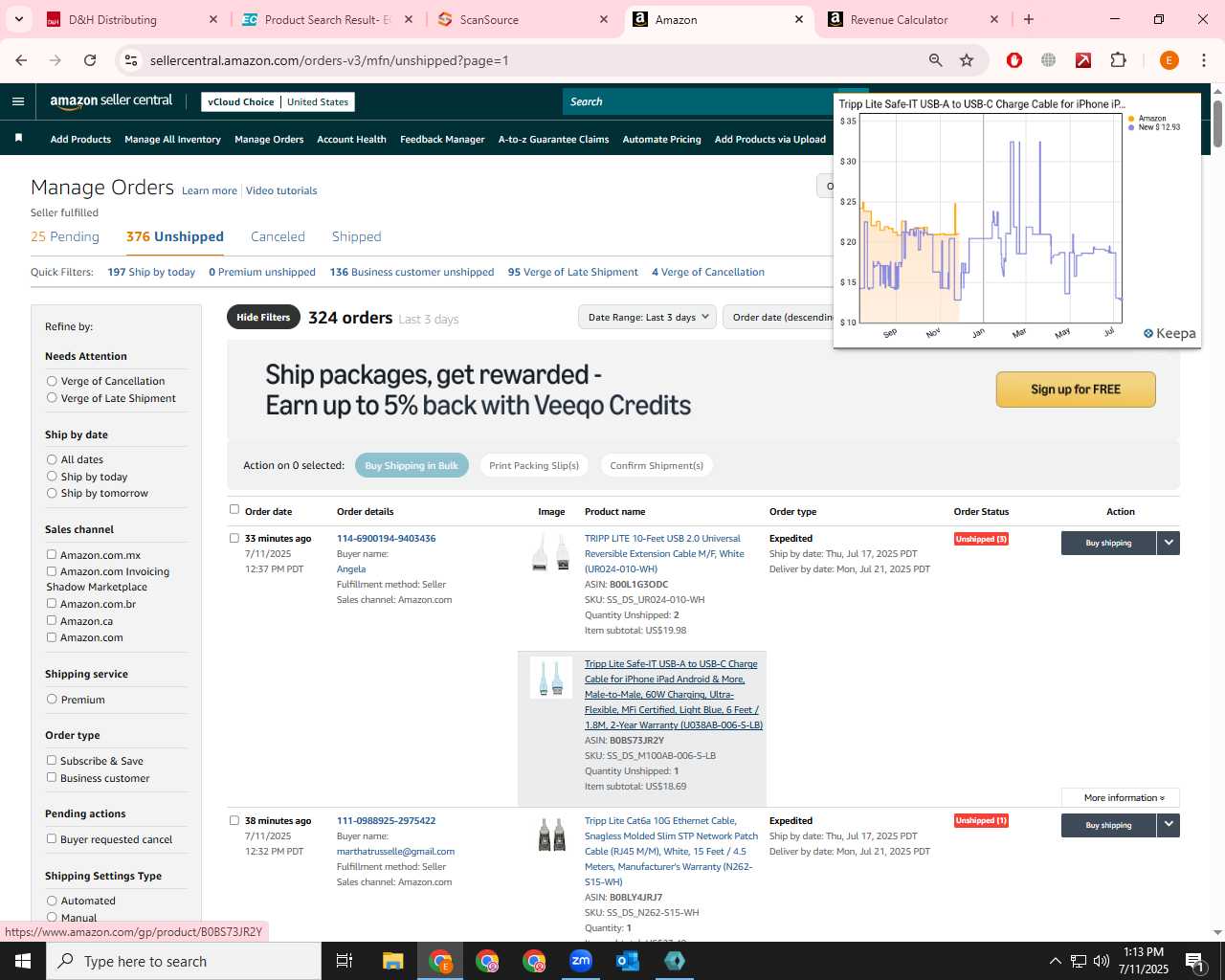Filter by 95 Verge of Late Shipment
1225x980 pixels.
tap(572, 272)
